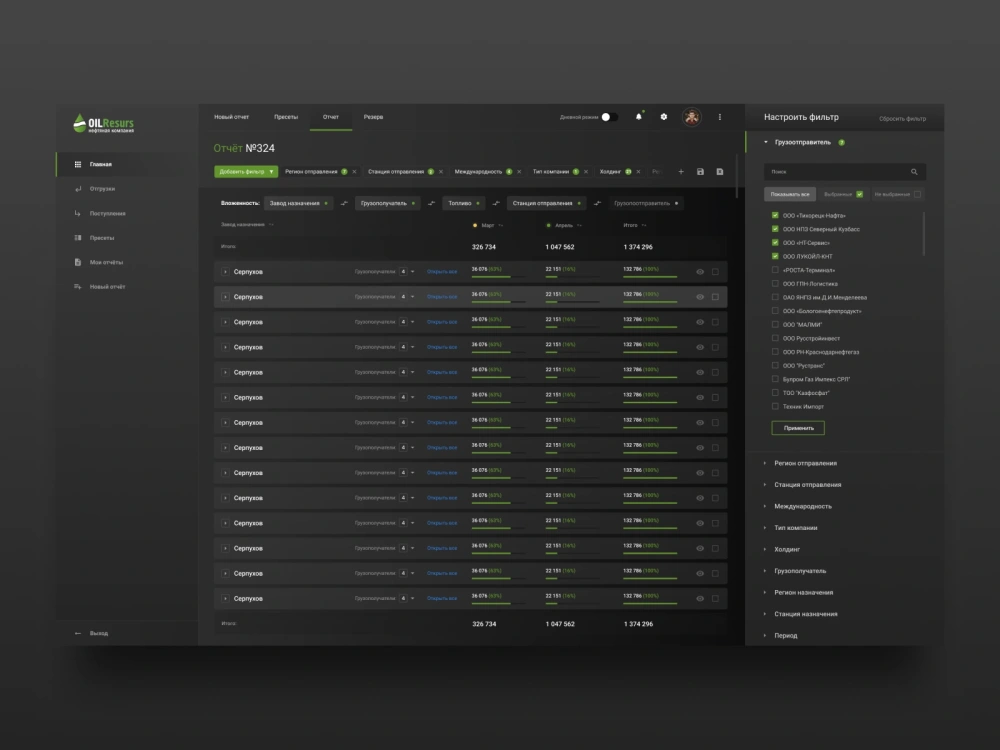Screen dimensions: 1000x750
Task: Select the Отчет top tab
Action: (330, 117)
